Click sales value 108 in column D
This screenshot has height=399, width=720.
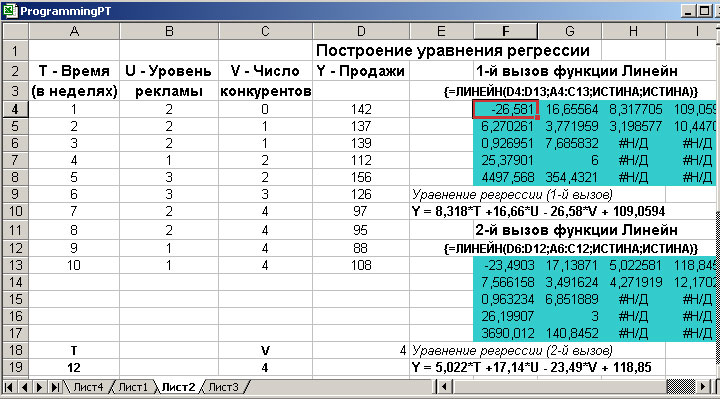pos(361,265)
